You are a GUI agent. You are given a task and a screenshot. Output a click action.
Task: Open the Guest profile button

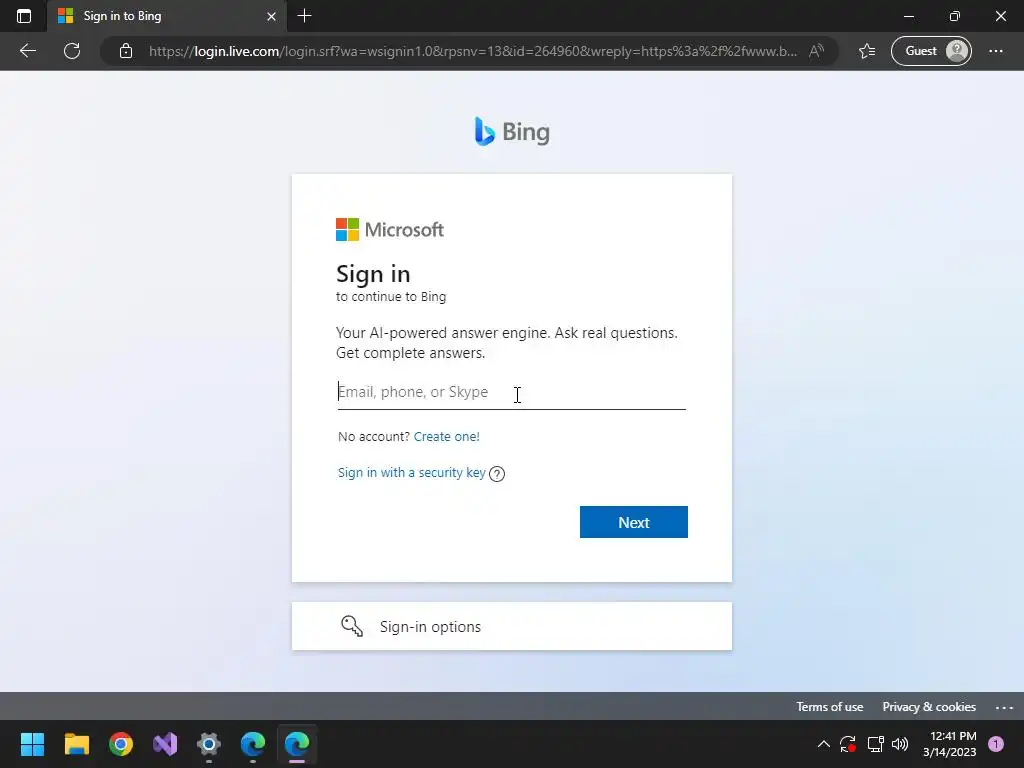pyautogui.click(x=931, y=51)
